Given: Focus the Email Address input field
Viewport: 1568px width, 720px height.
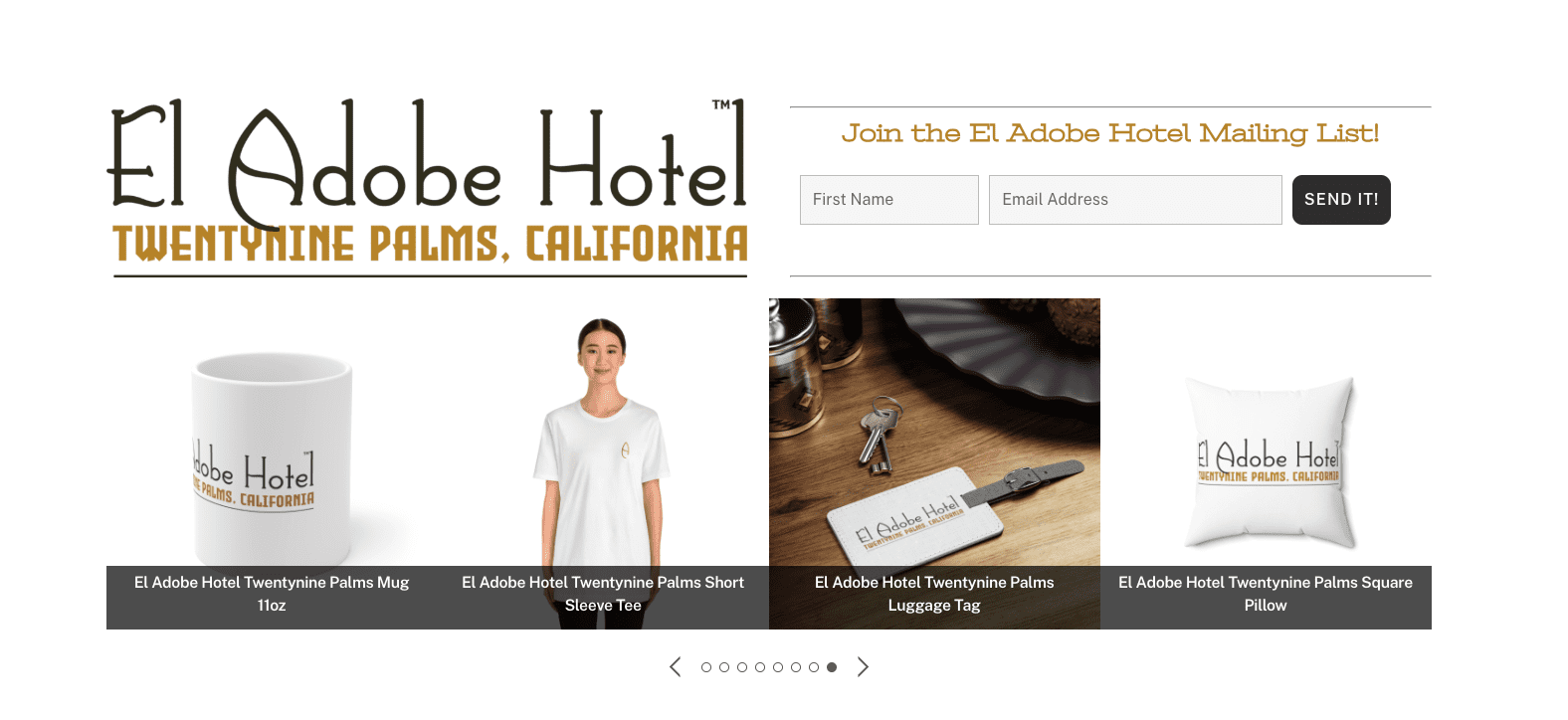Looking at the screenshot, I should point(1135,200).
